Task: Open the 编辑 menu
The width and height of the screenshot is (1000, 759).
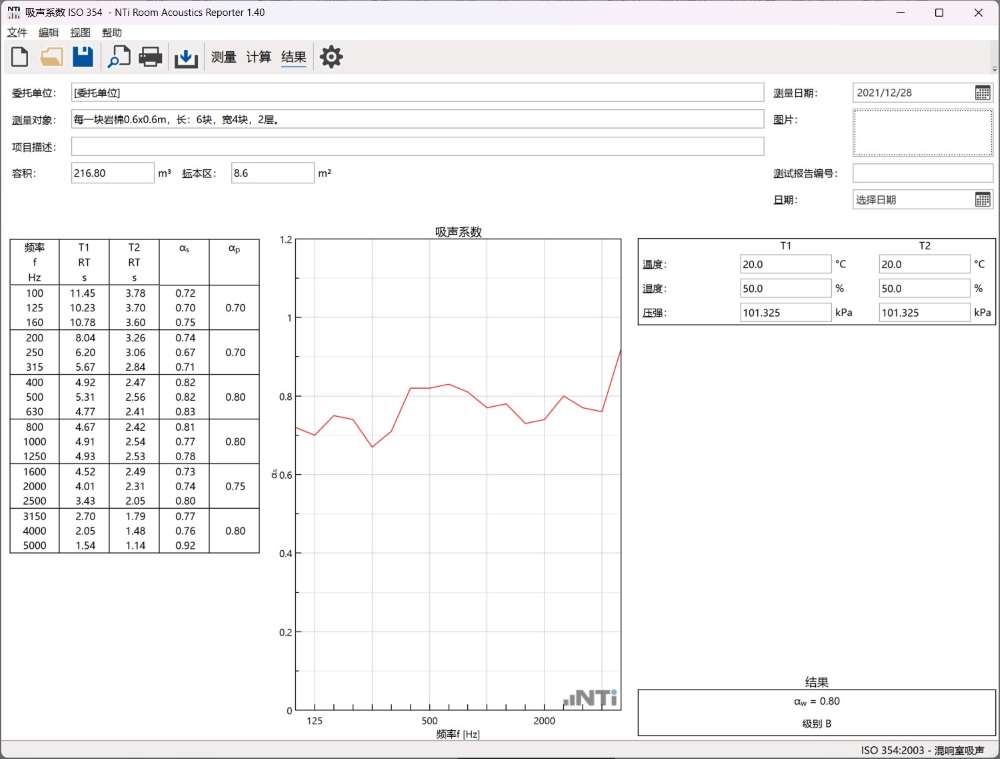Action: pyautogui.click(x=49, y=33)
